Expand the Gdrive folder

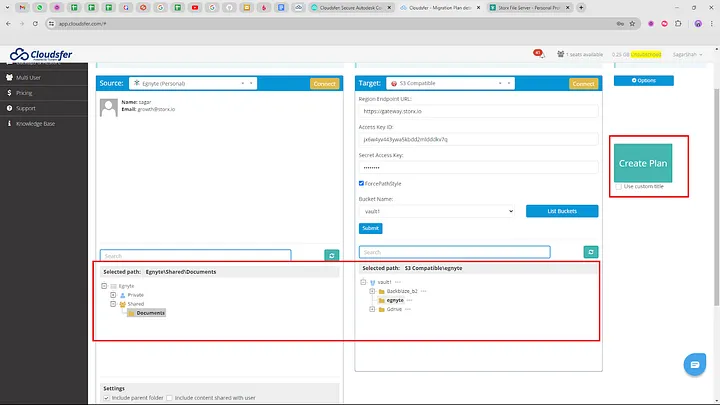pos(372,309)
